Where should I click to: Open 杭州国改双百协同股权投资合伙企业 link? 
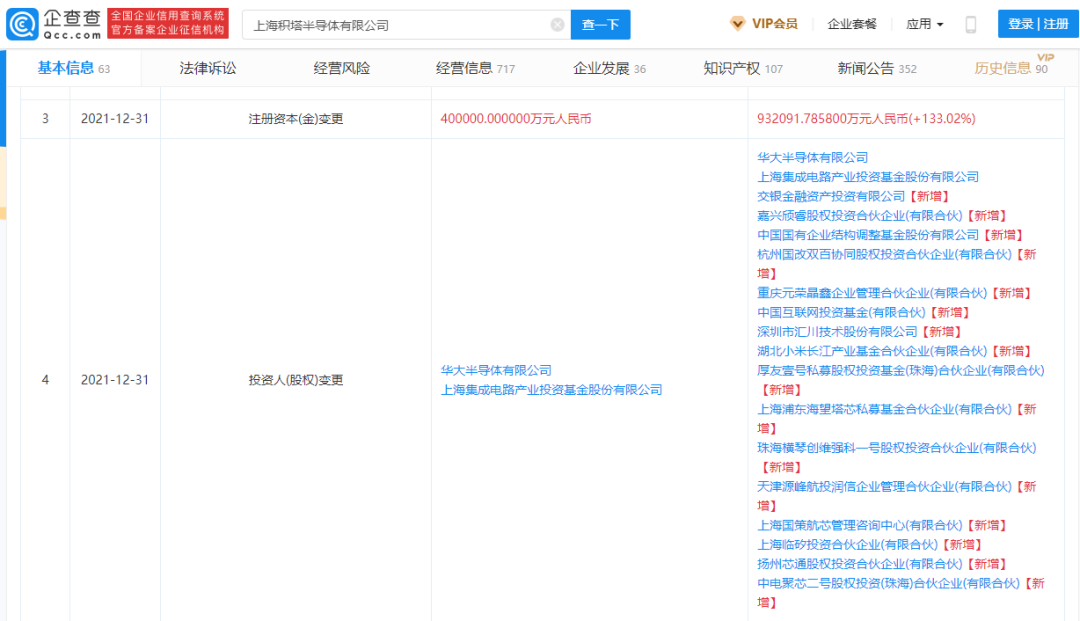884,254
